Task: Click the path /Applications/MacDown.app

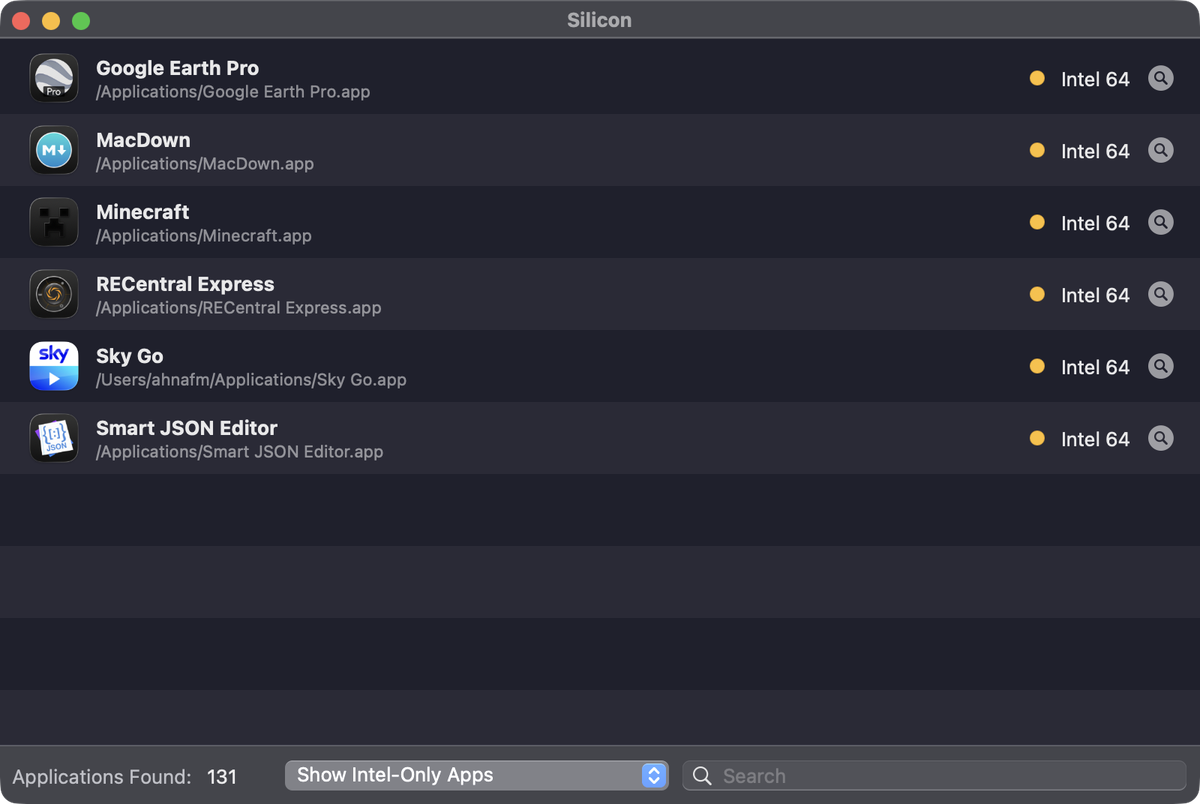Action: coord(205,164)
